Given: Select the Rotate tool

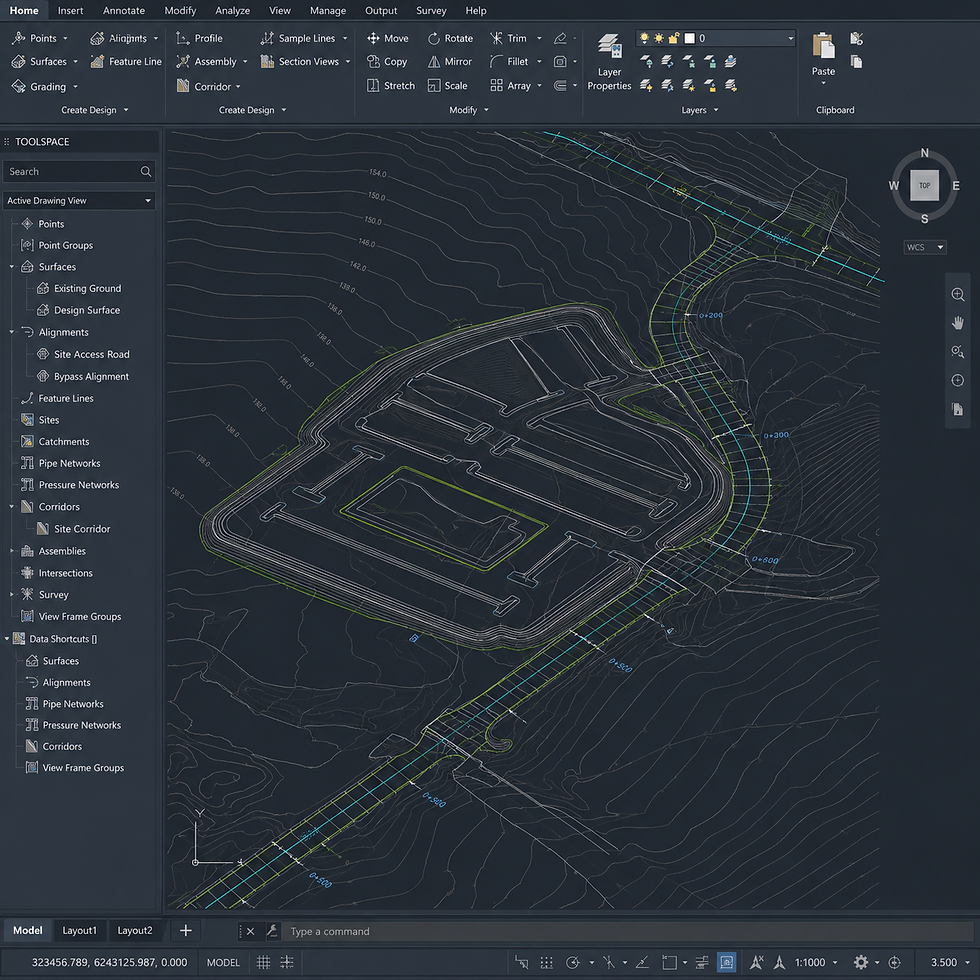Looking at the screenshot, I should 450,38.
